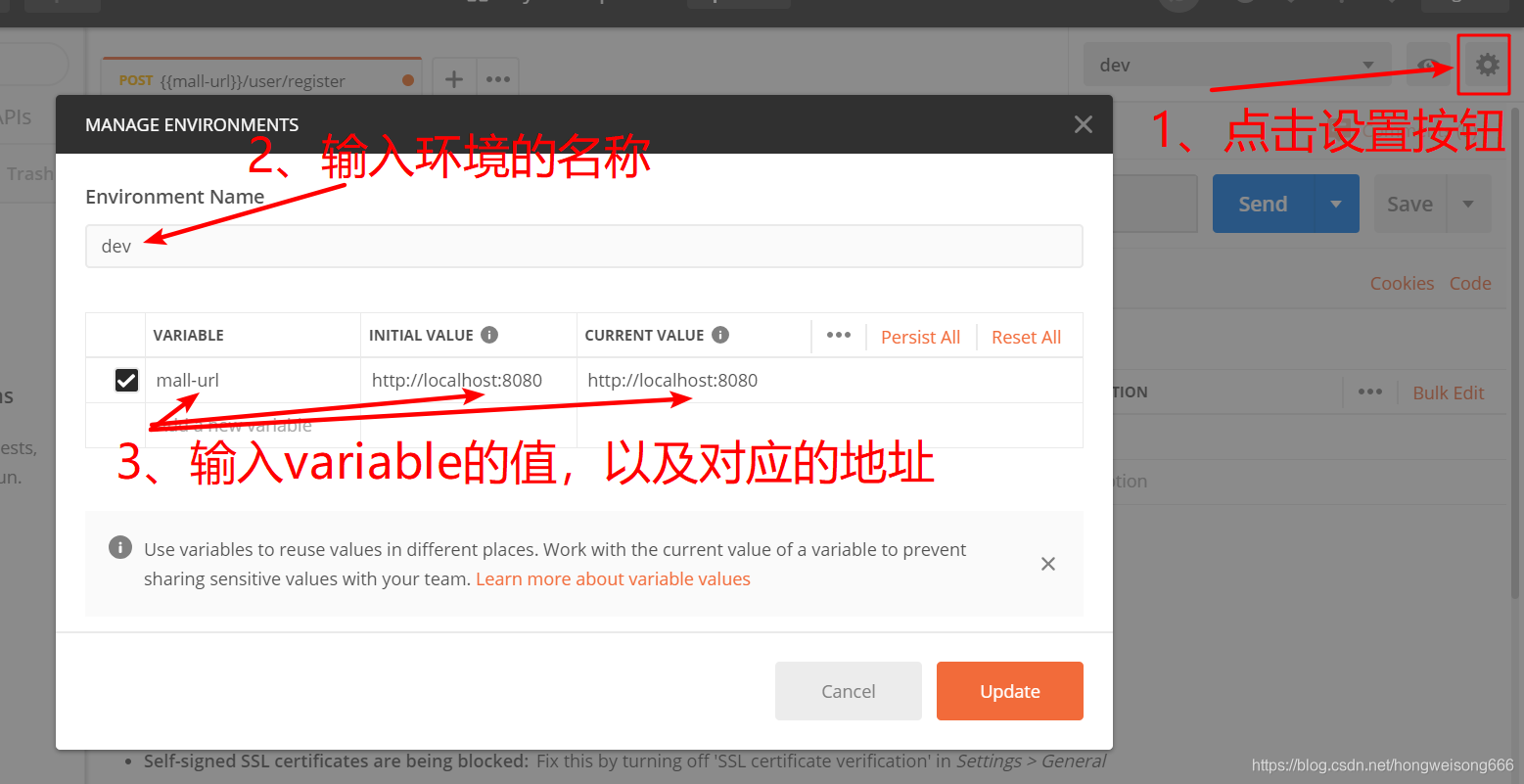Image resolution: width=1524 pixels, height=784 pixels.
Task: Open tab options ellipsis next to plus
Action: (x=498, y=79)
